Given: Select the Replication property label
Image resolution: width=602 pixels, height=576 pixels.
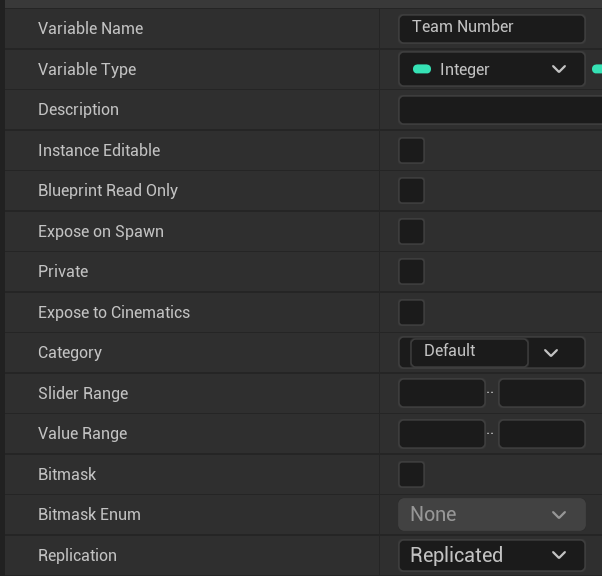Looking at the screenshot, I should point(77,555).
